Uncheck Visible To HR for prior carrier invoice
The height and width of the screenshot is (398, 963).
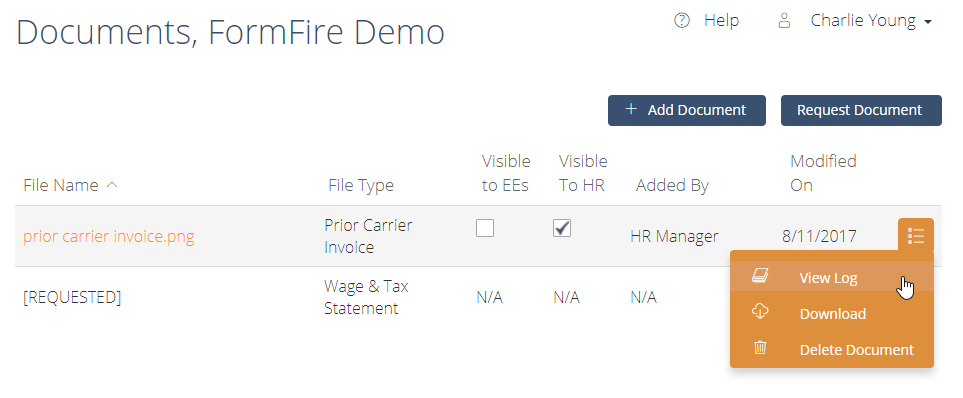point(561,228)
